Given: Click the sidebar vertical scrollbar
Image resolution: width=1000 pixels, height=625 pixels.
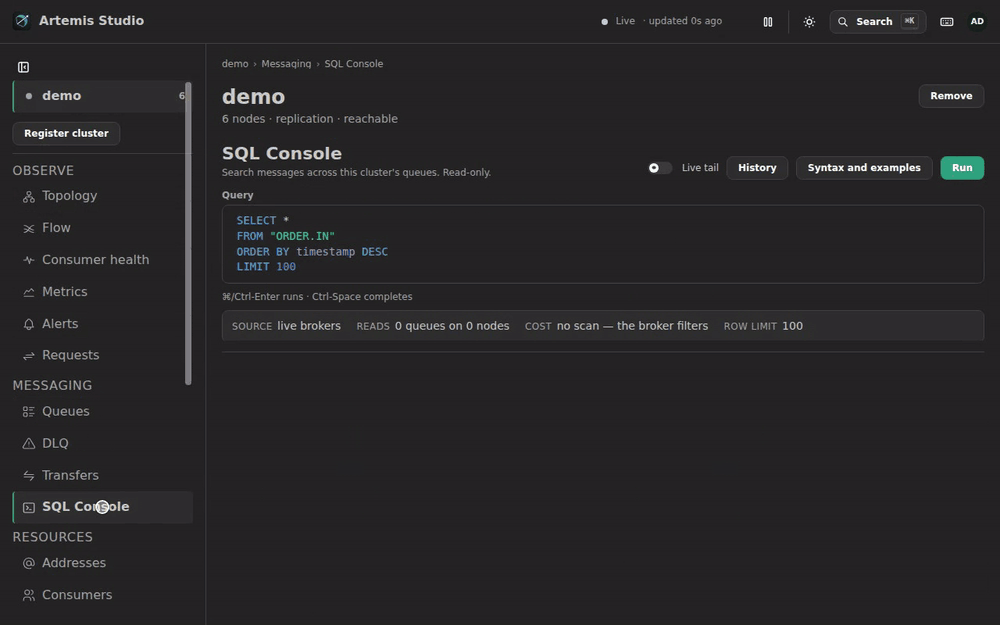Looking at the screenshot, I should coord(188,233).
